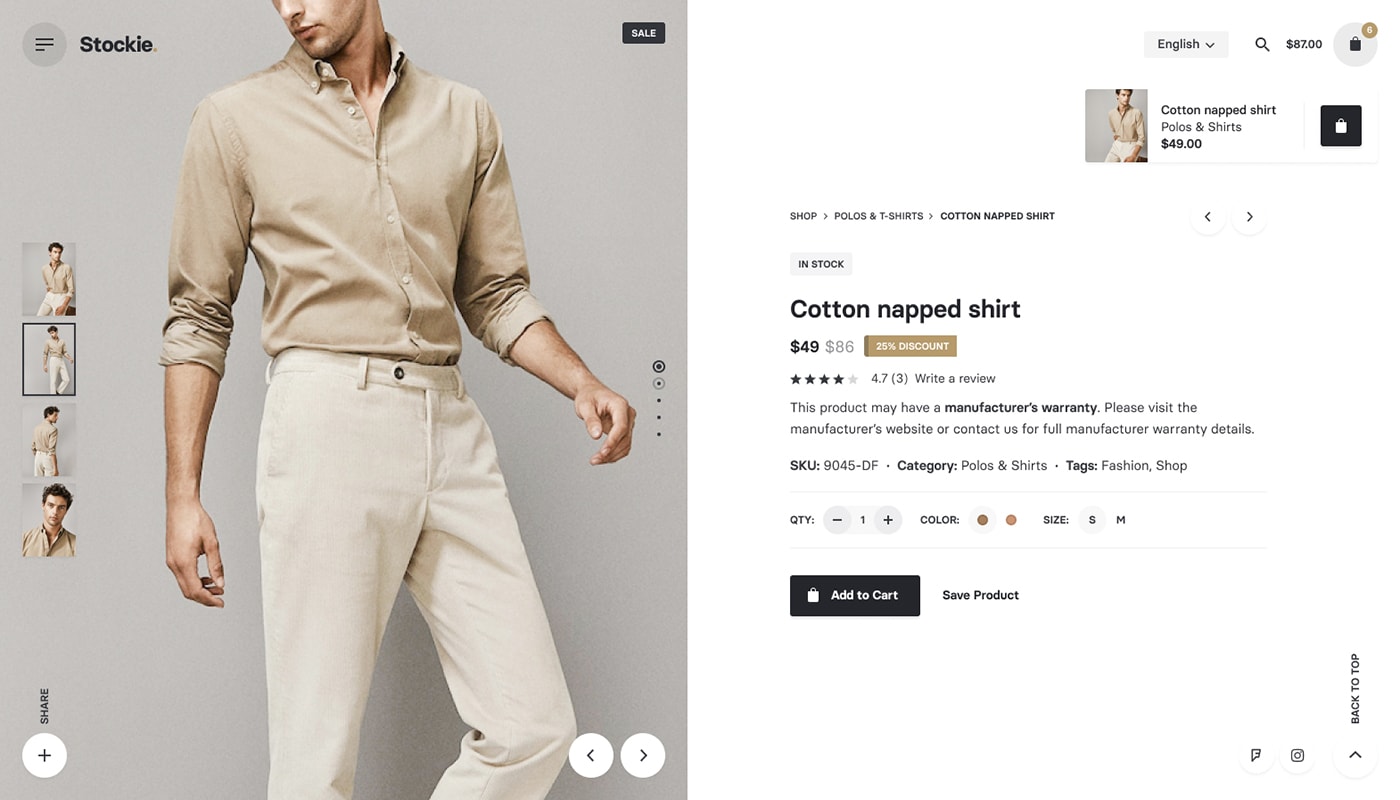Click Back to Top chevron
Viewport: 1400px width, 800px height.
point(1355,755)
